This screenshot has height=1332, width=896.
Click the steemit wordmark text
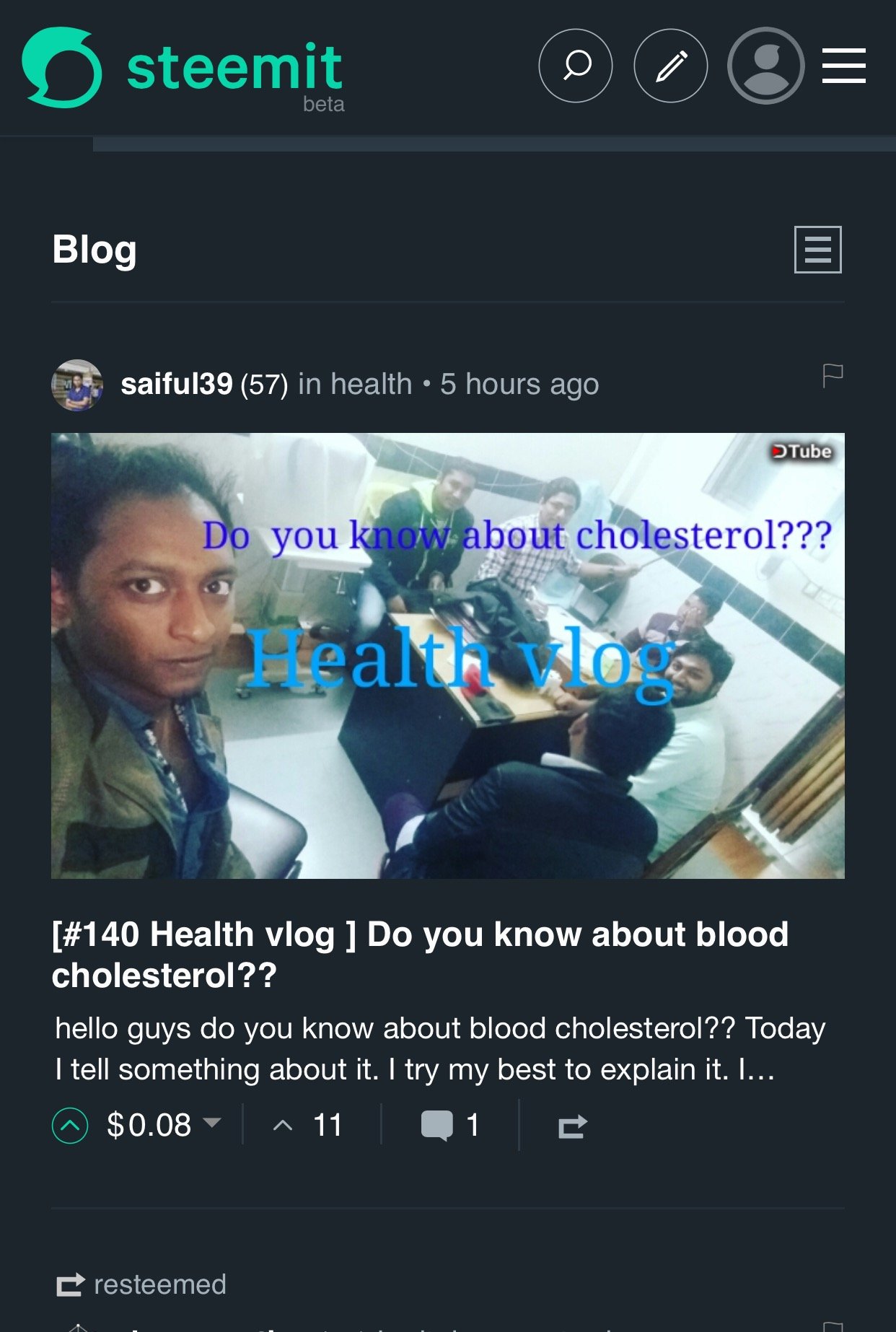tap(234, 67)
